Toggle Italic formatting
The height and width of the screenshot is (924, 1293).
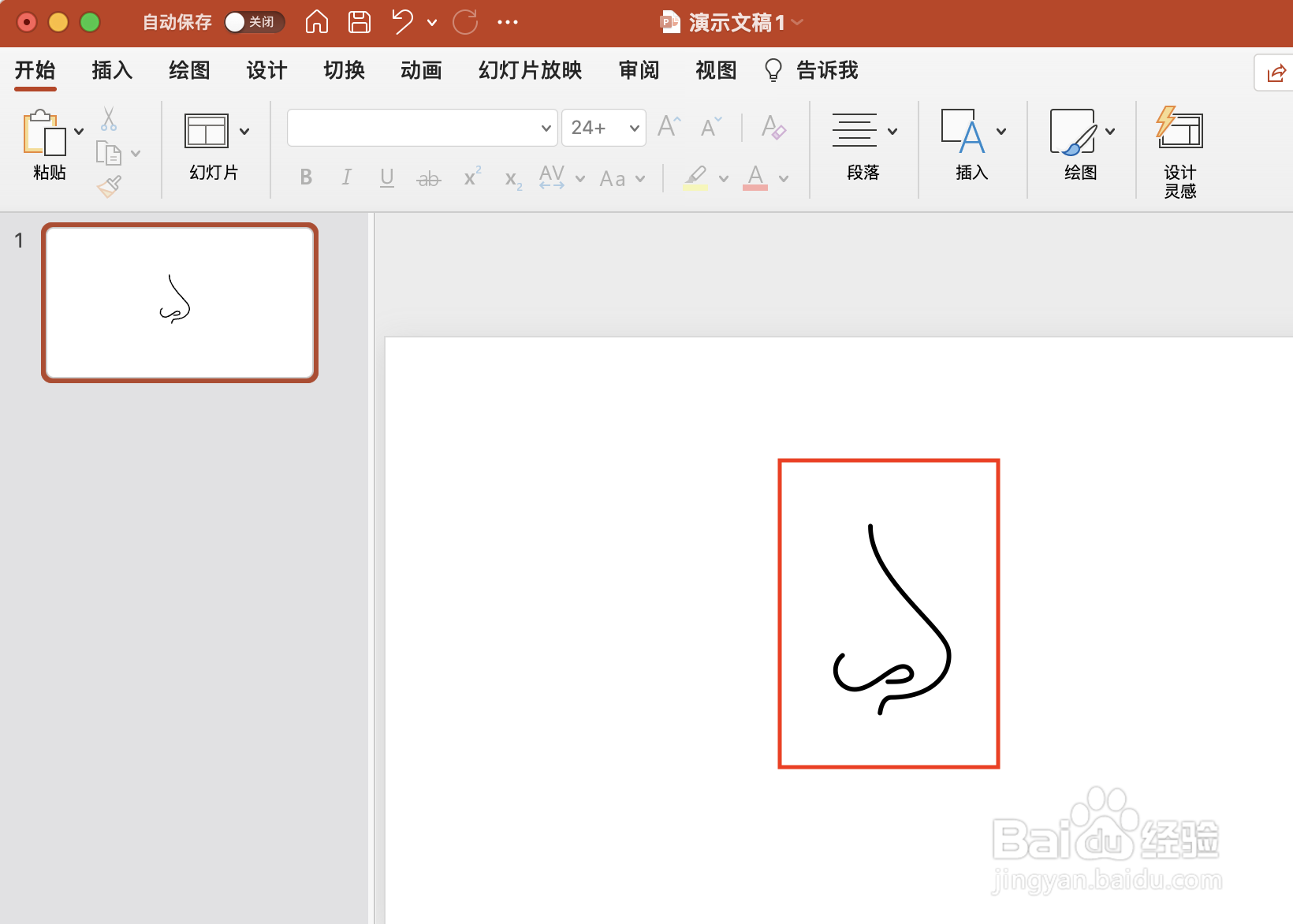click(346, 177)
